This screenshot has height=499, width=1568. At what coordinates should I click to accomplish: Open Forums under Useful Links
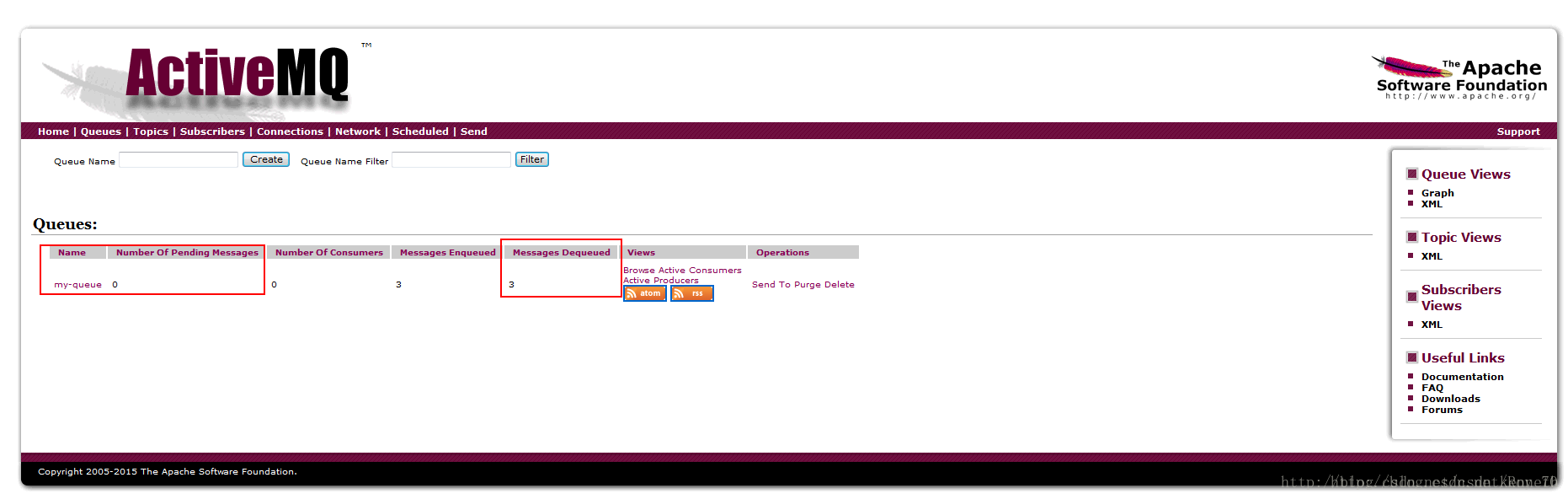click(x=1442, y=410)
